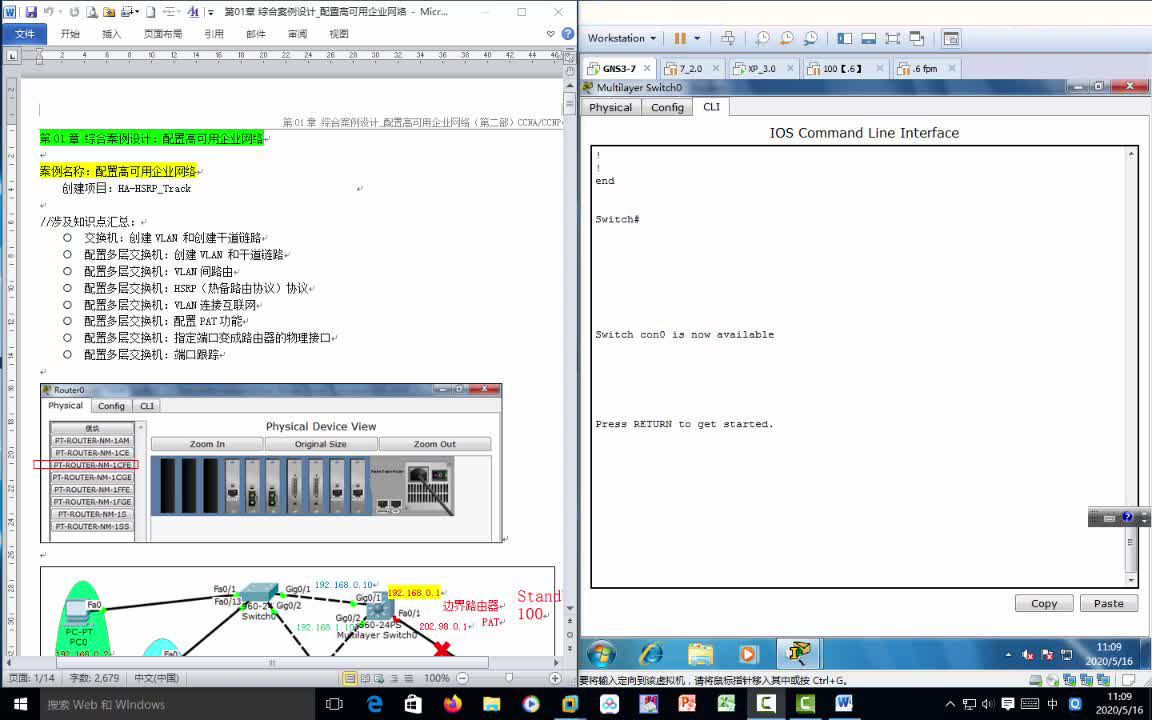Viewport: 1152px width, 720px height.
Task: Open the Workstation dropdown menu
Action: 621,39
